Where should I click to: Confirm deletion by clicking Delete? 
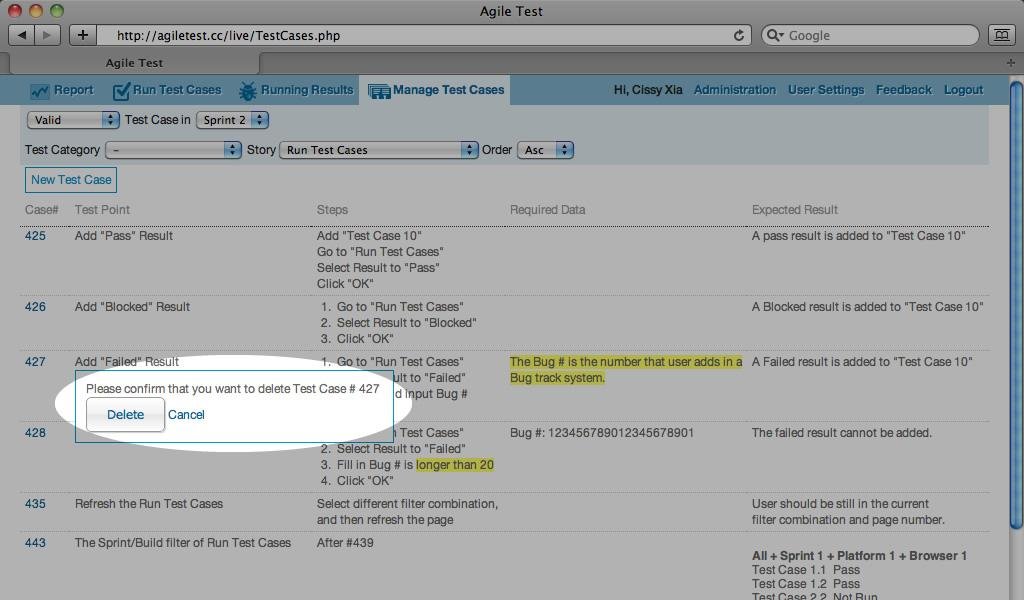coord(125,414)
